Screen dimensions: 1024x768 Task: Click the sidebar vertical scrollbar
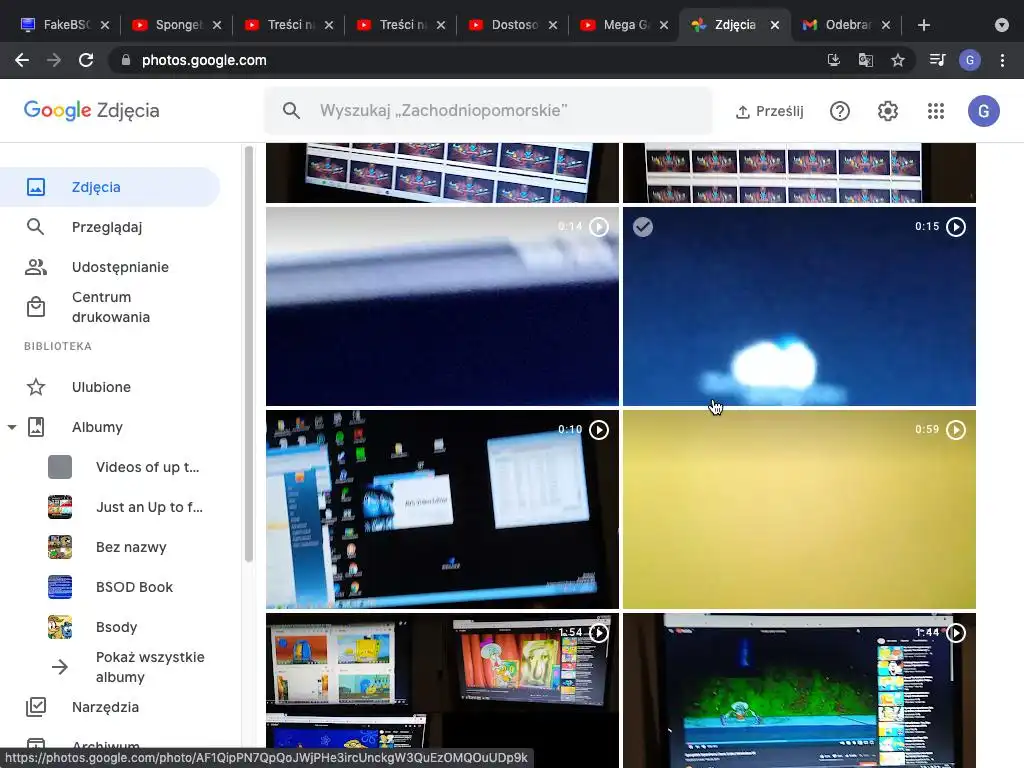(x=248, y=353)
